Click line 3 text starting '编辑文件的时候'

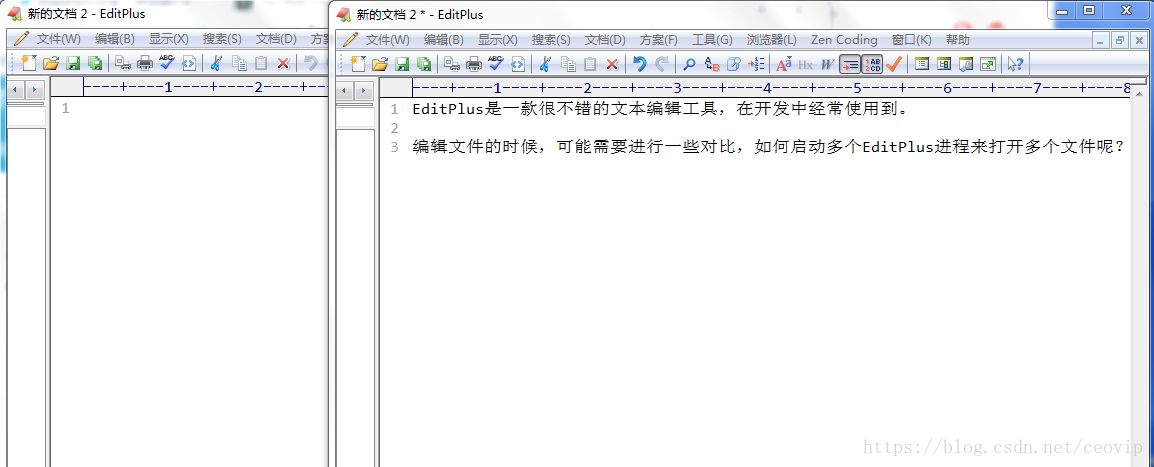tap(769, 146)
